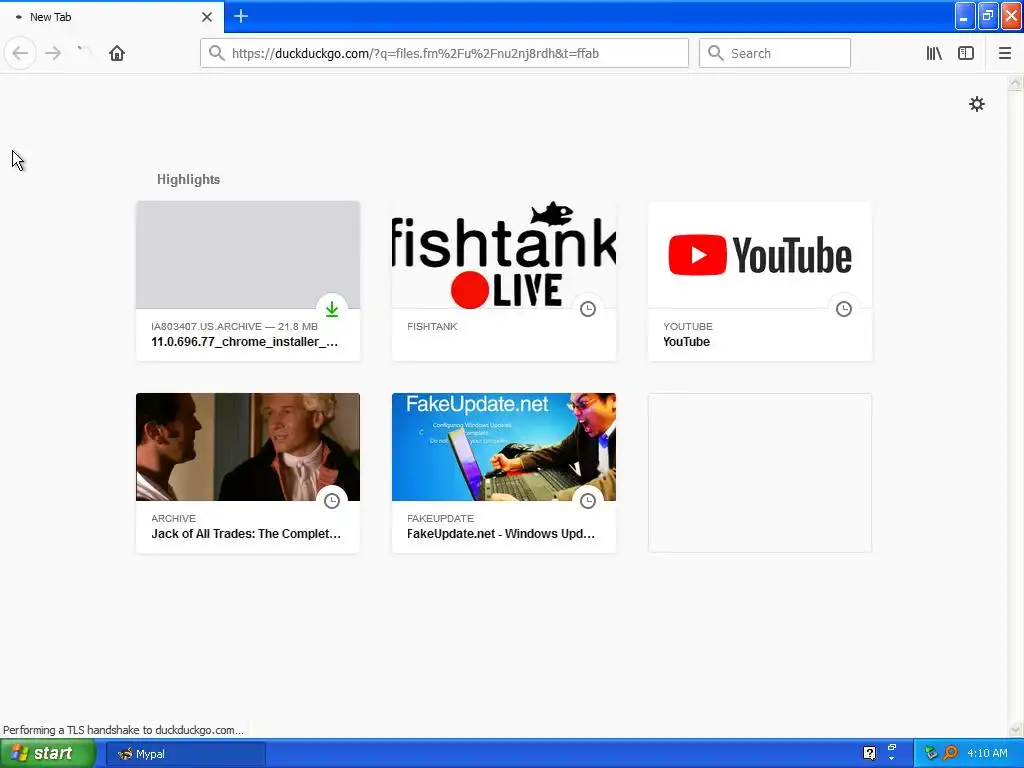This screenshot has width=1024, height=768.
Task: Click the Archive card history clock
Action: (x=332, y=501)
